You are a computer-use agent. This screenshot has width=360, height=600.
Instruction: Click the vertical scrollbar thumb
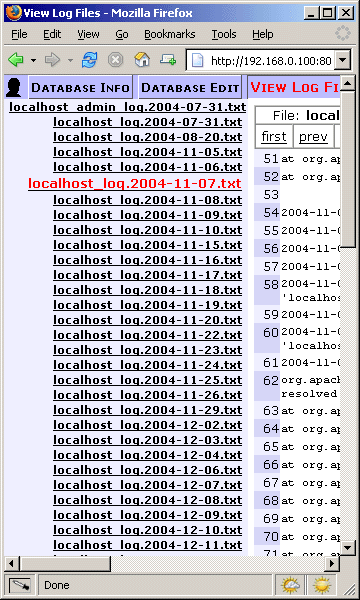[x=348, y=169]
